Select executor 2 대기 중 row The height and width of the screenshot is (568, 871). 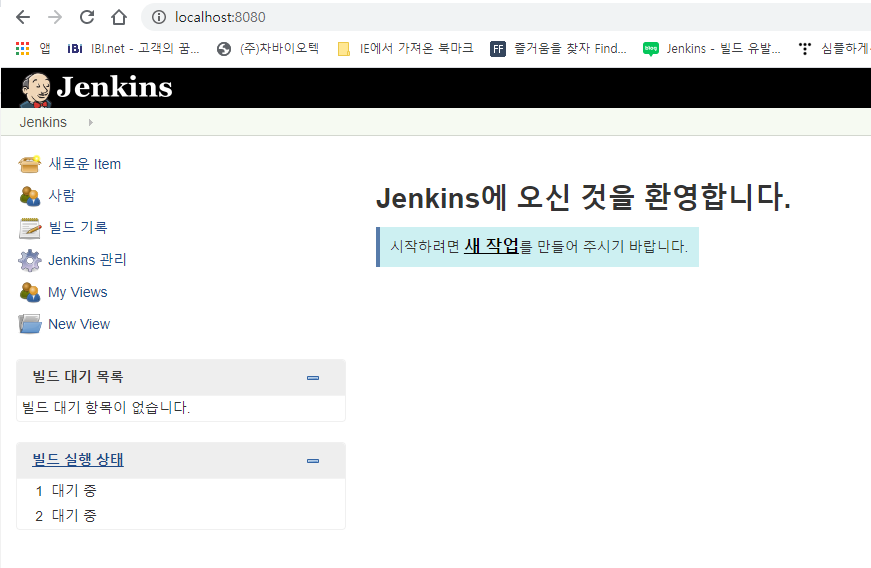(181, 516)
